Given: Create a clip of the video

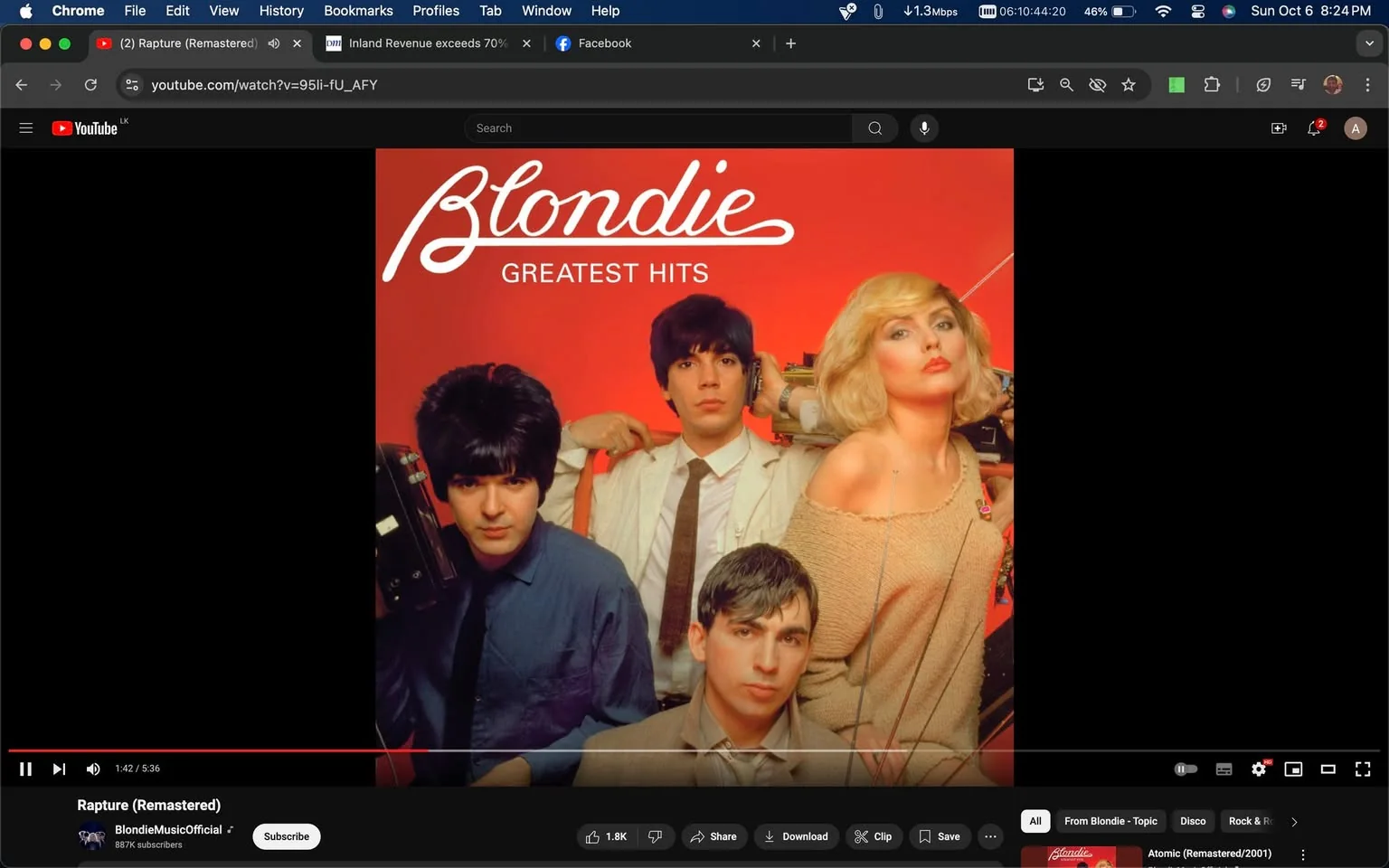Looking at the screenshot, I should [x=874, y=836].
